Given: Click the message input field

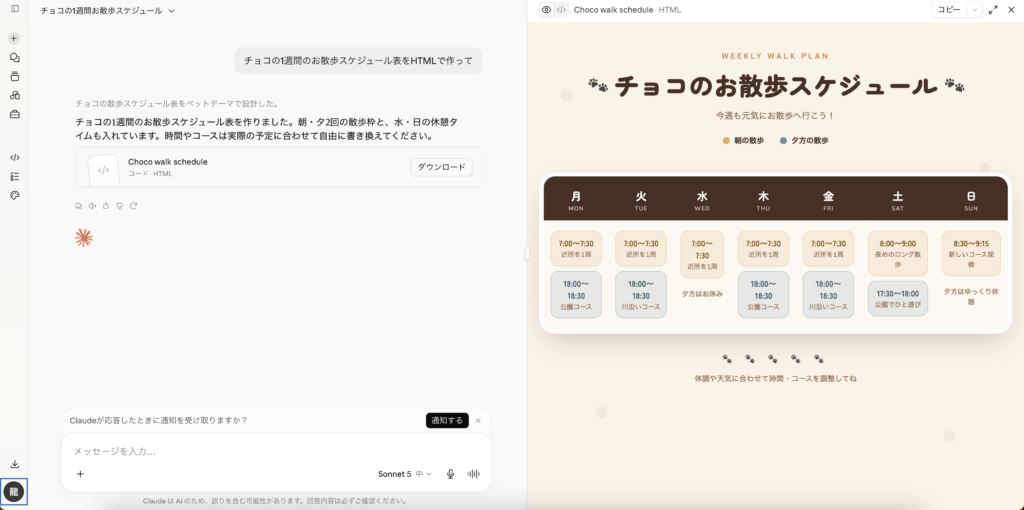Looking at the screenshot, I should point(276,451).
